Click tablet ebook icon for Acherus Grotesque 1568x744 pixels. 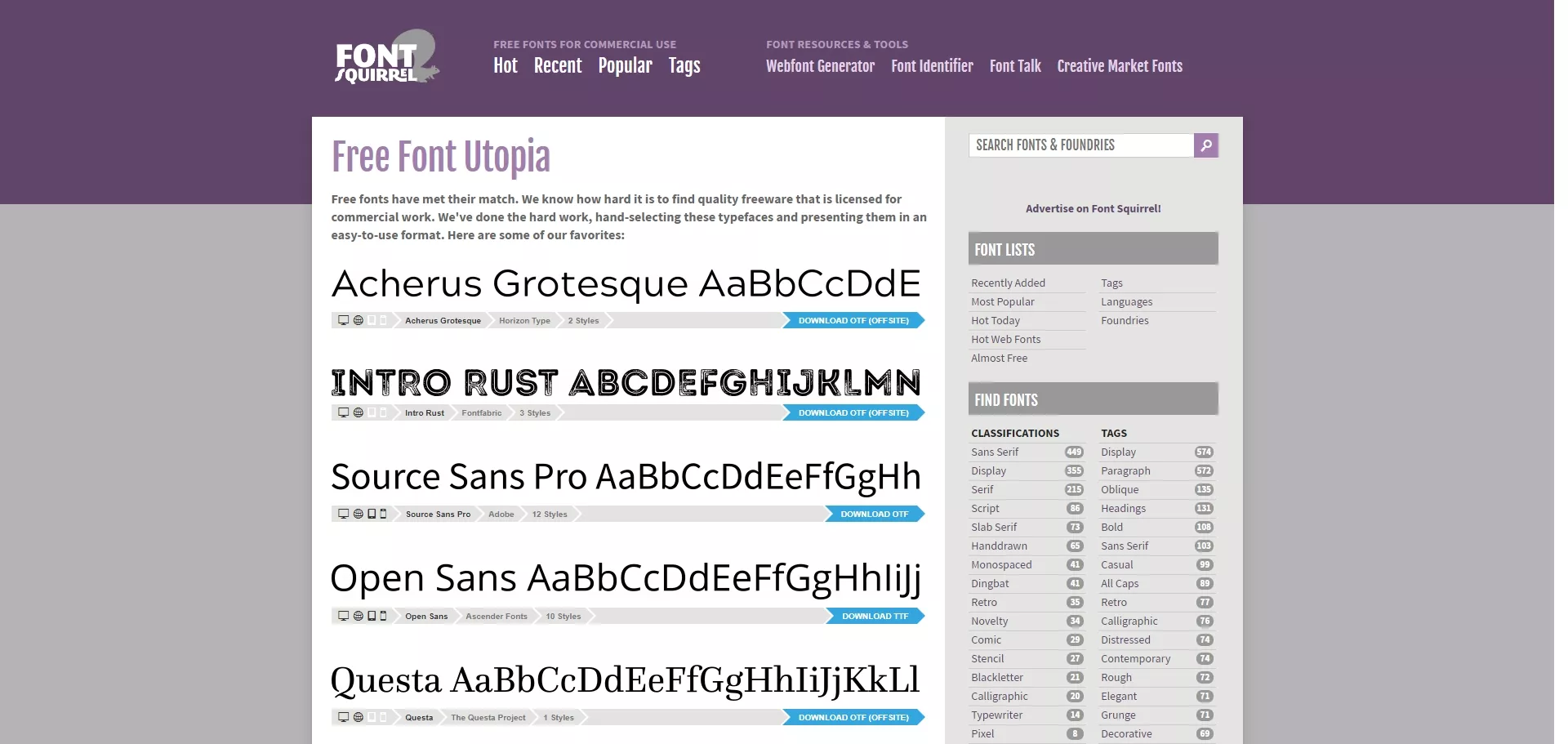[x=372, y=320]
